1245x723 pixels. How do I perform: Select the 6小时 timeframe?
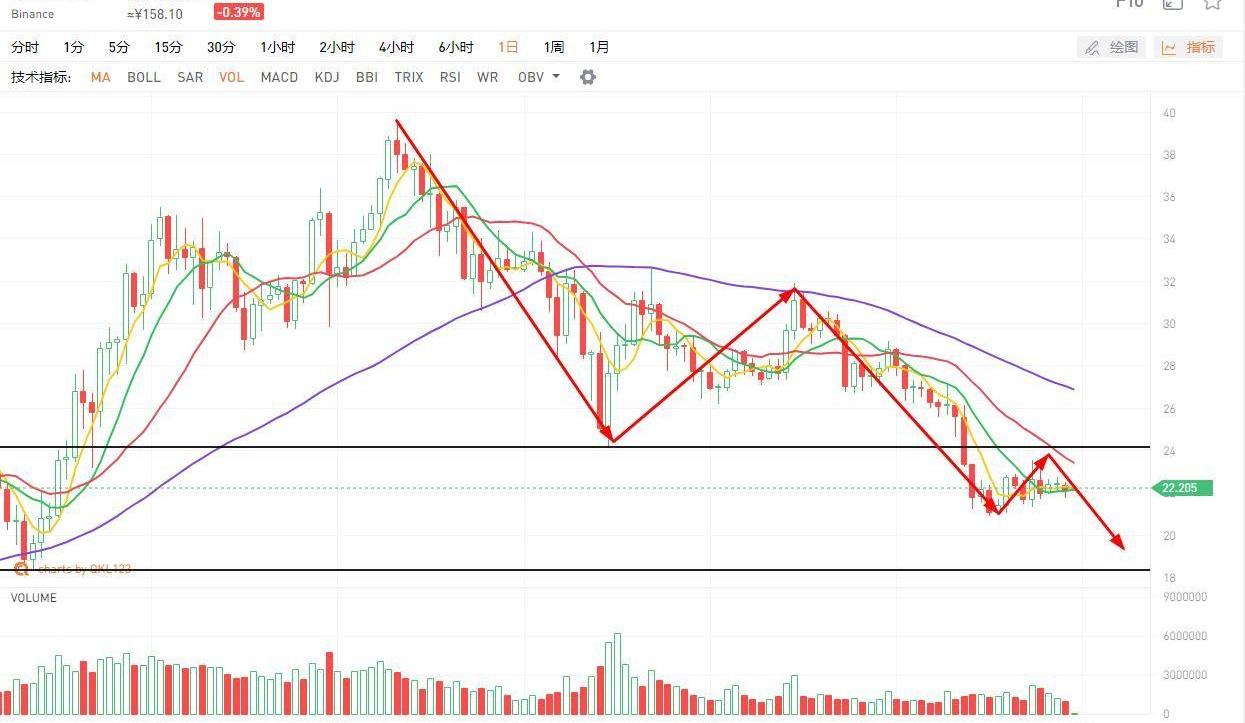tap(456, 47)
